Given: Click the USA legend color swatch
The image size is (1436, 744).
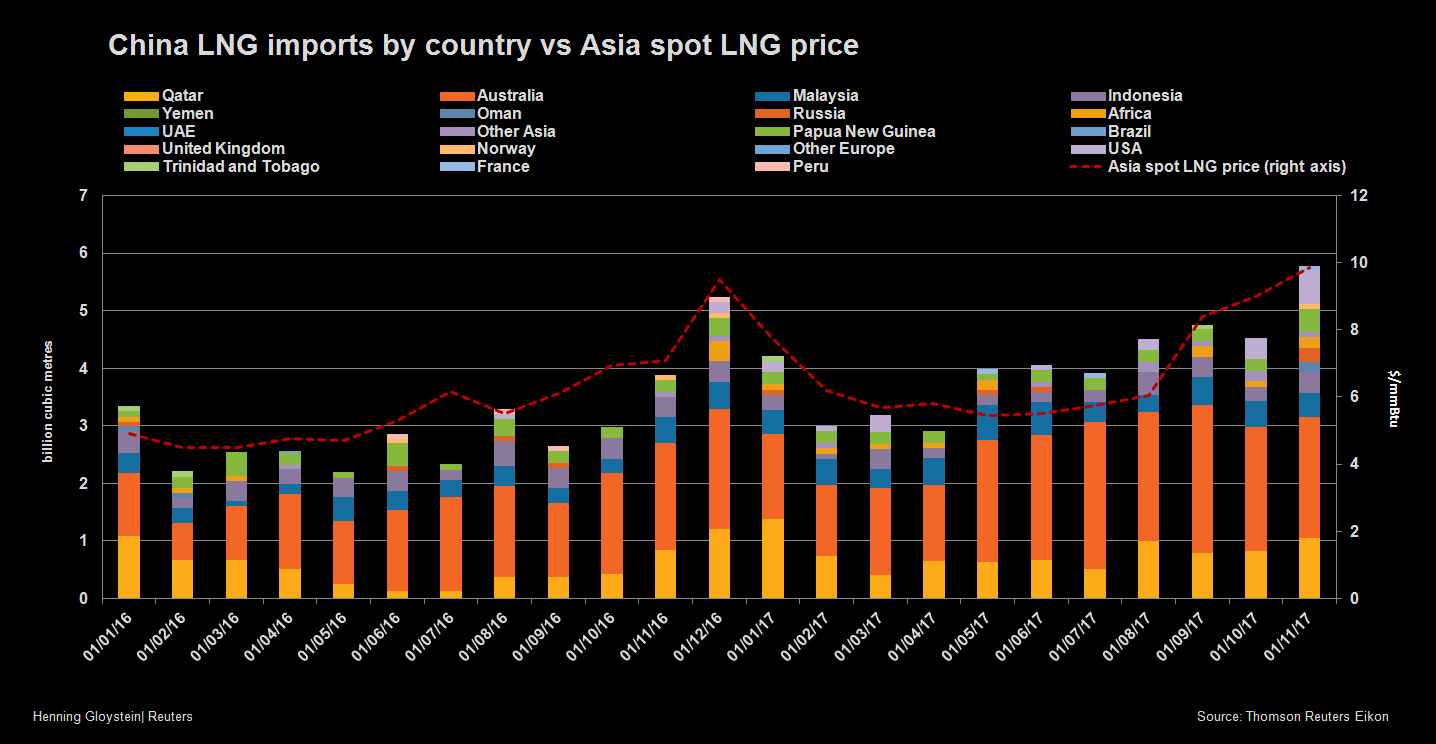Looking at the screenshot, I should 1087,150.
